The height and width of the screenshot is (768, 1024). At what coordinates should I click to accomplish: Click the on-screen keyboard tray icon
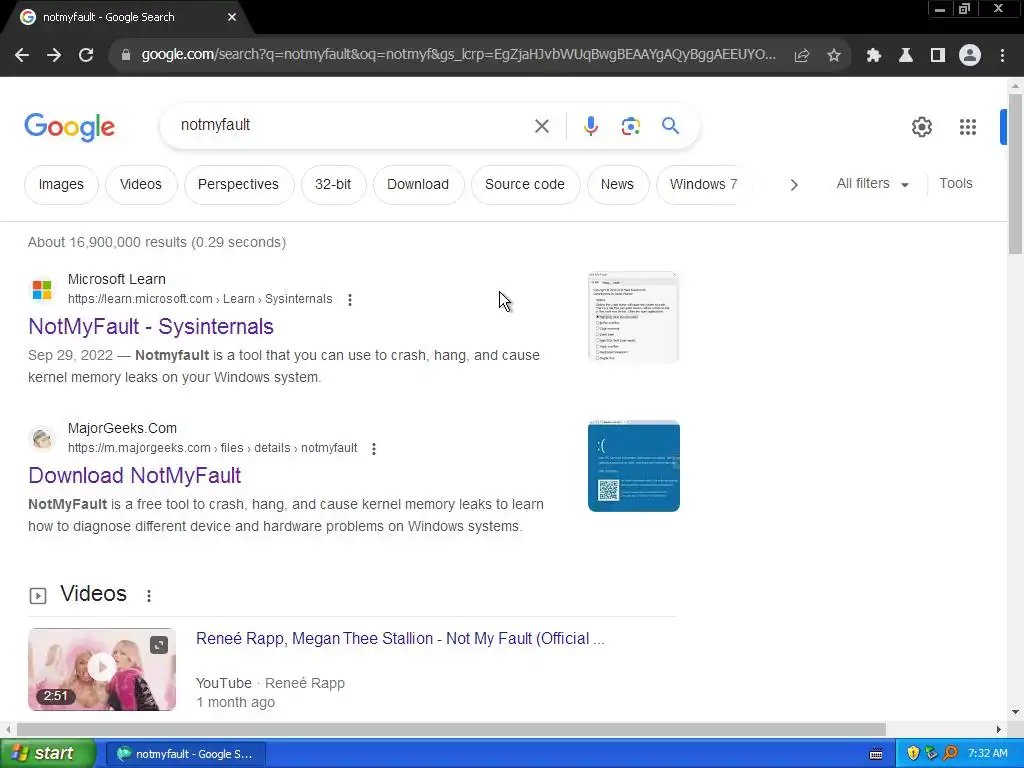pos(876,754)
